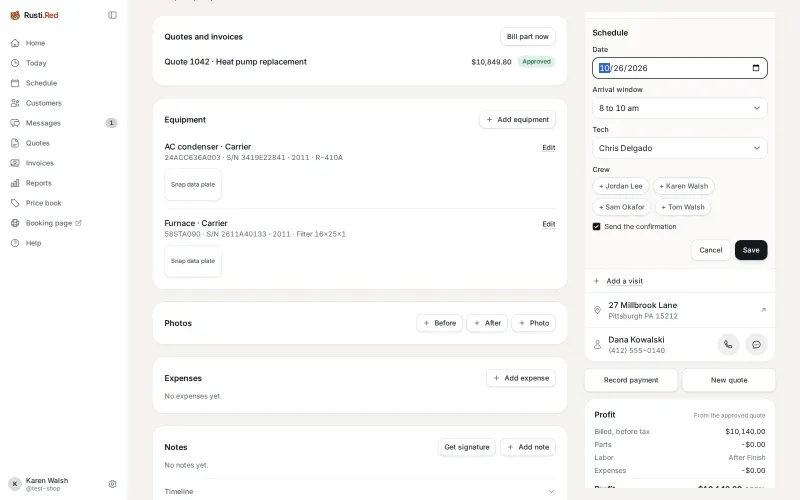Screen dimensions: 800x500
Task: Add Karen Walsh to the crew
Action: [684, 186]
